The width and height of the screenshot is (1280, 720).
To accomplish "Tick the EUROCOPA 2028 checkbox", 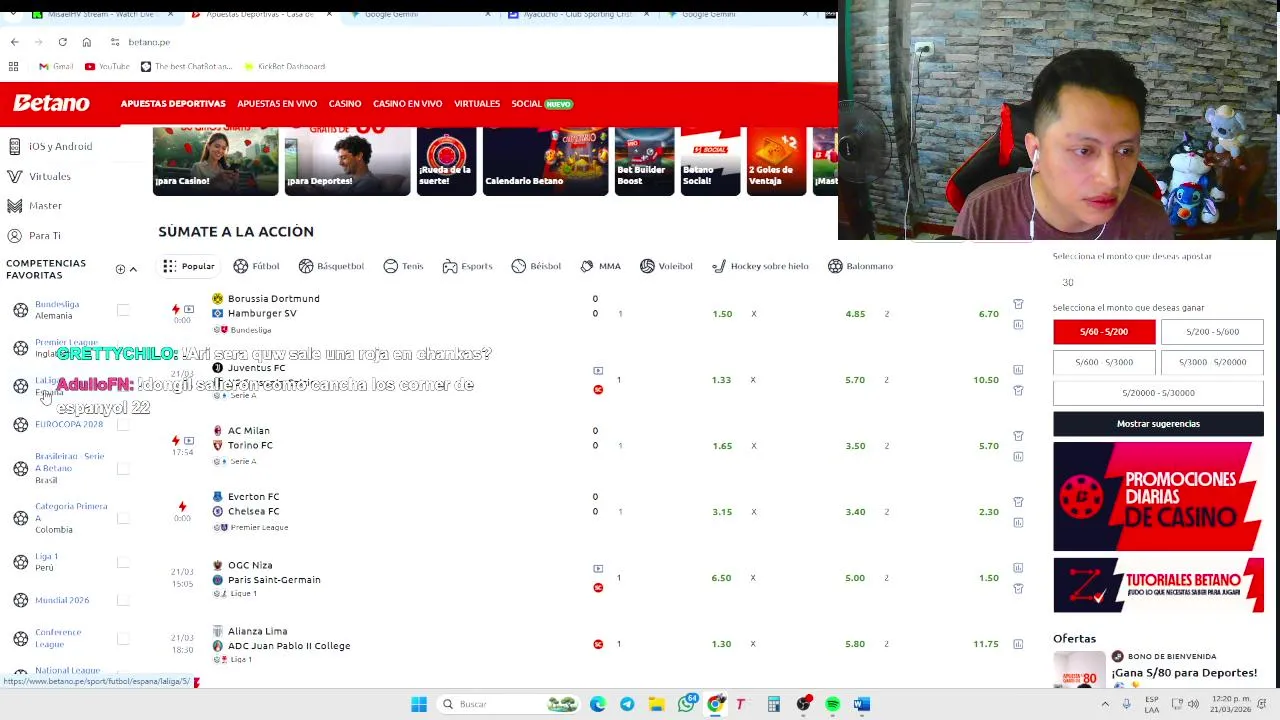I will click(x=123, y=424).
